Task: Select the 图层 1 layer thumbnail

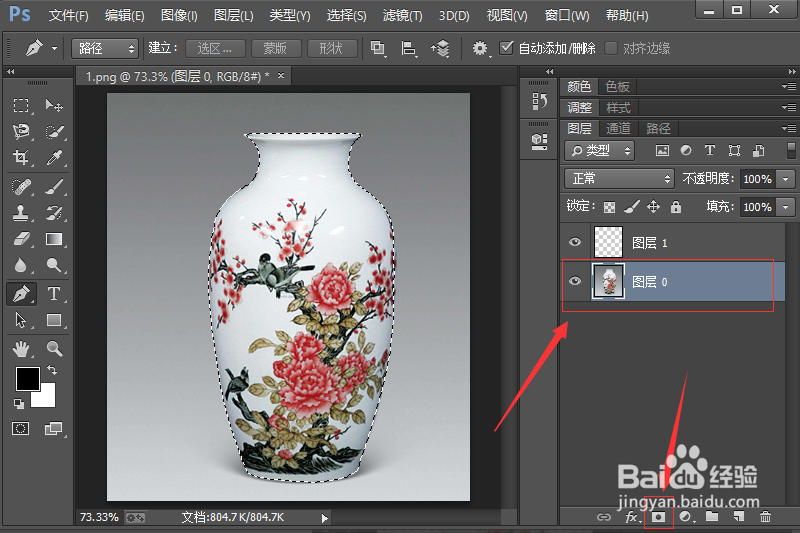Action: tap(608, 242)
